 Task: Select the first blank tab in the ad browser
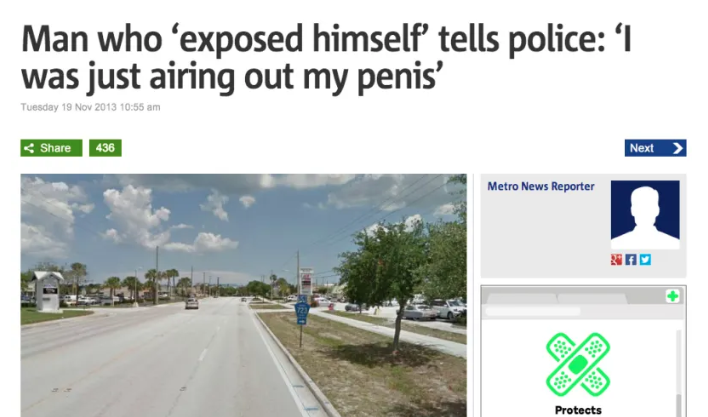pyautogui.click(x=522, y=298)
